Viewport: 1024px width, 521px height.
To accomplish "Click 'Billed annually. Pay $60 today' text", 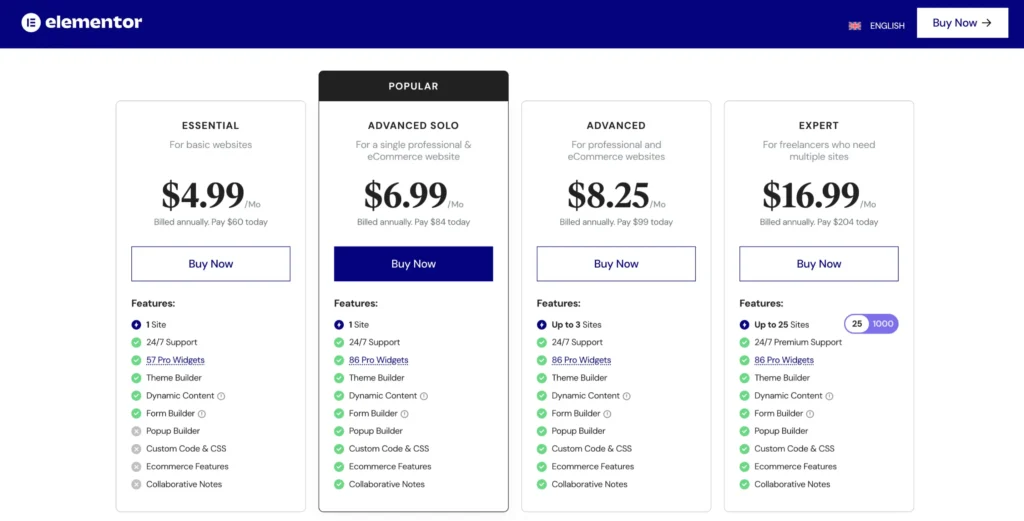I will (x=211, y=222).
